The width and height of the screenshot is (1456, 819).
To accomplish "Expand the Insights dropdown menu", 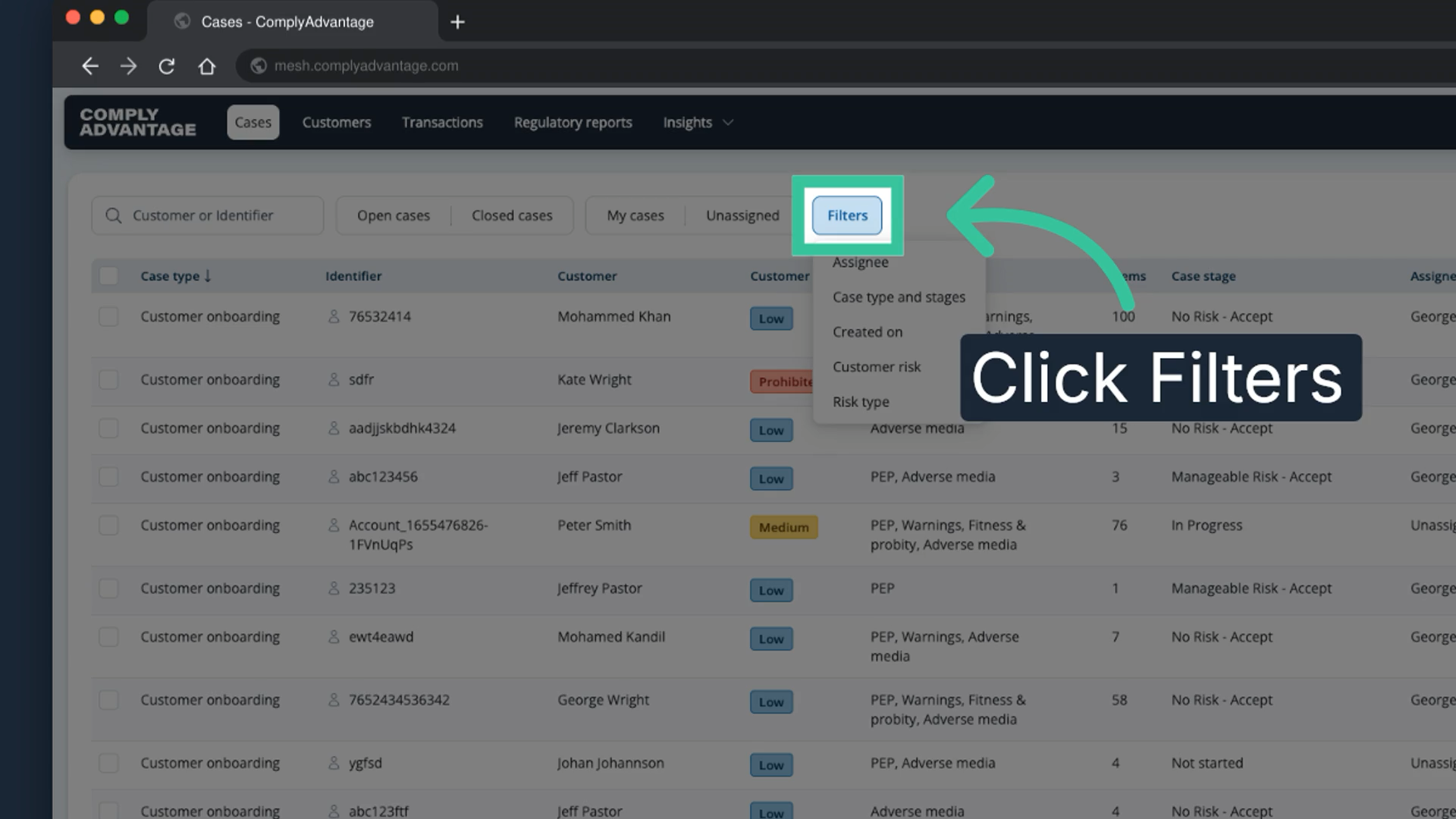I will click(x=698, y=122).
